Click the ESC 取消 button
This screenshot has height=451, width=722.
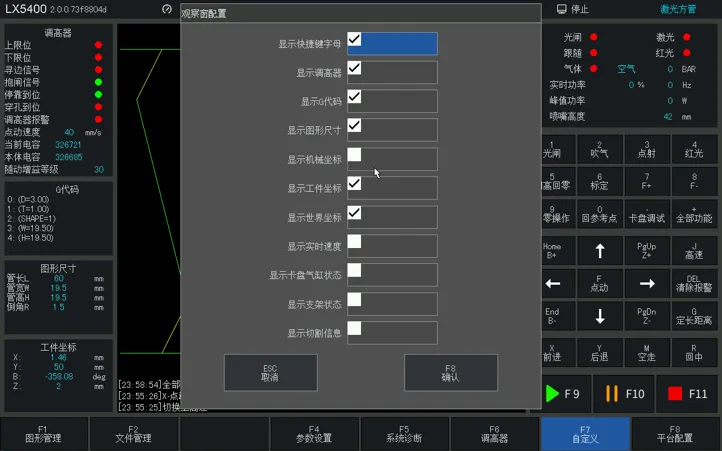tap(271, 373)
